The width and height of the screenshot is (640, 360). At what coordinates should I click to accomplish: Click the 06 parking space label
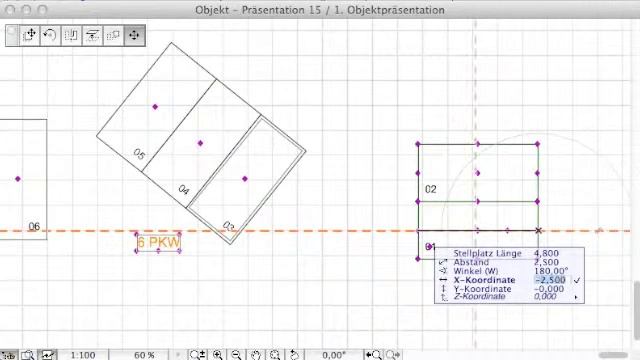34,227
